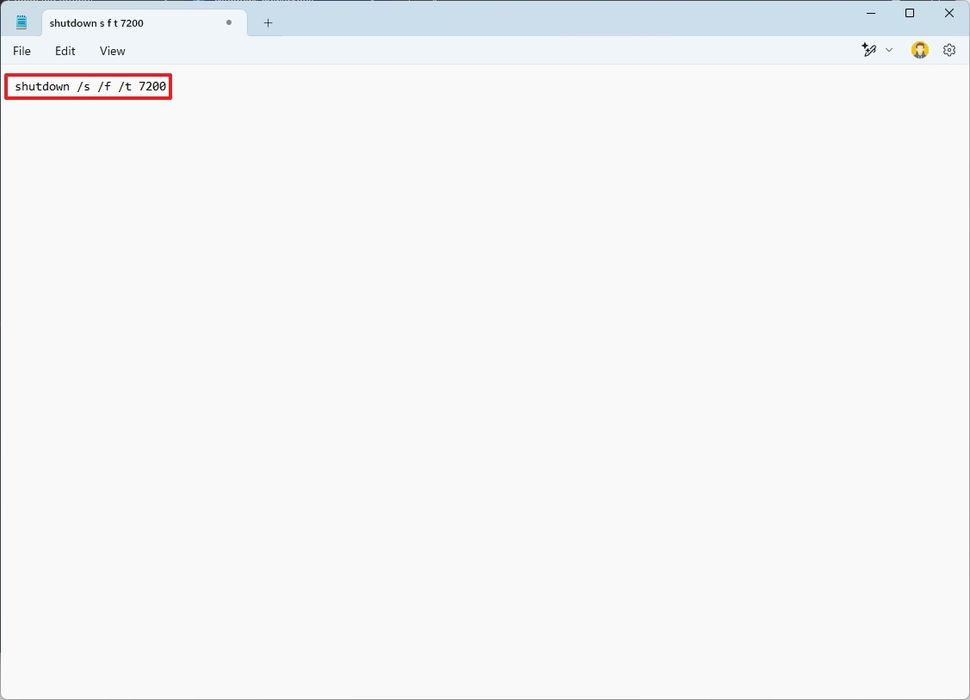Viewport: 970px width, 700px height.
Task: Open the AI Rewrite tool
Action: tap(869, 49)
